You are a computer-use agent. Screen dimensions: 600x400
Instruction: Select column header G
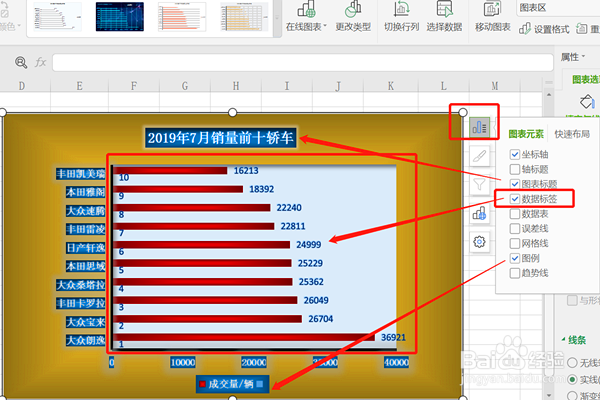[x=185, y=86]
